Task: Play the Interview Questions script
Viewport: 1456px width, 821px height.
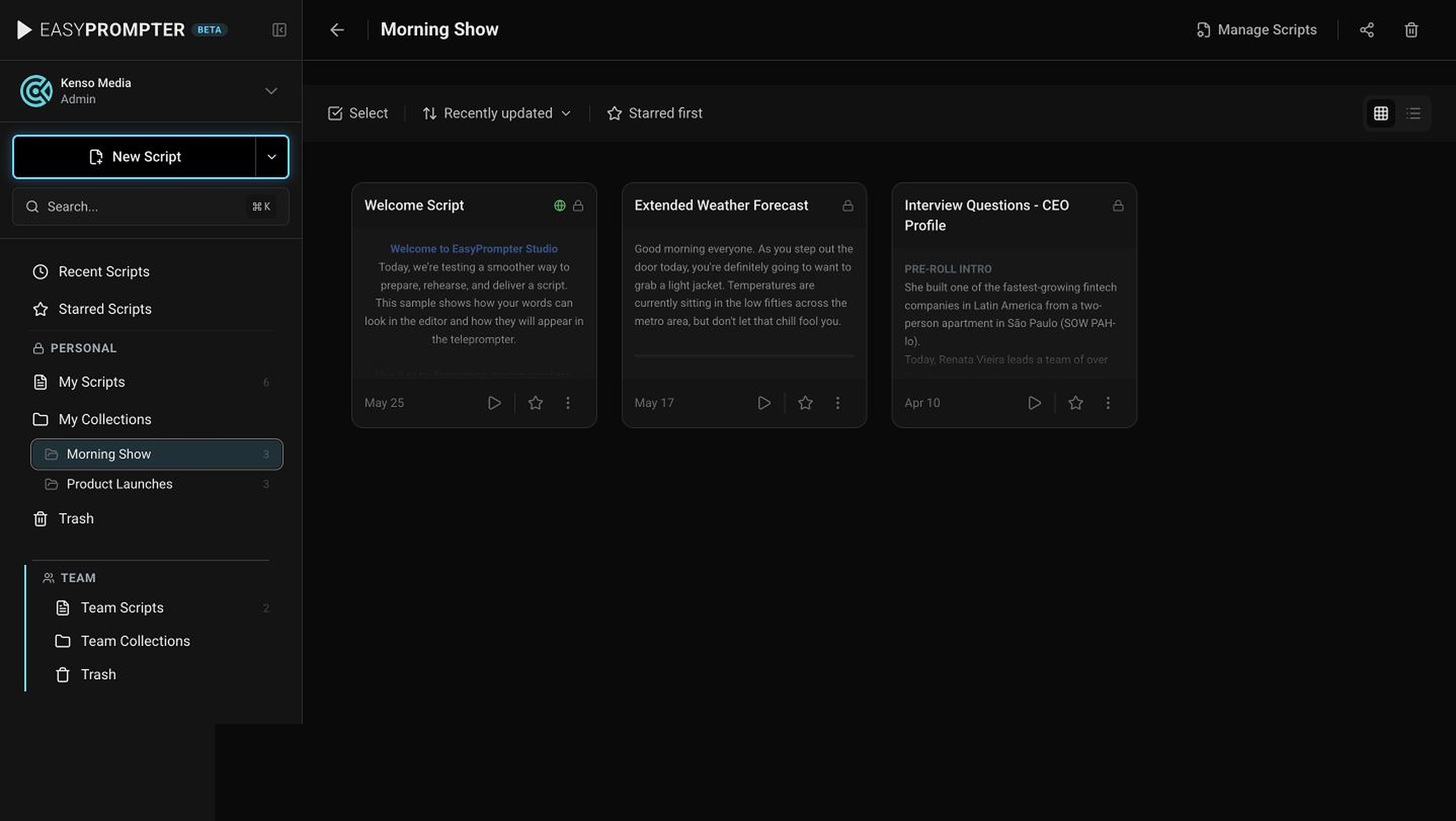Action: [x=1034, y=403]
